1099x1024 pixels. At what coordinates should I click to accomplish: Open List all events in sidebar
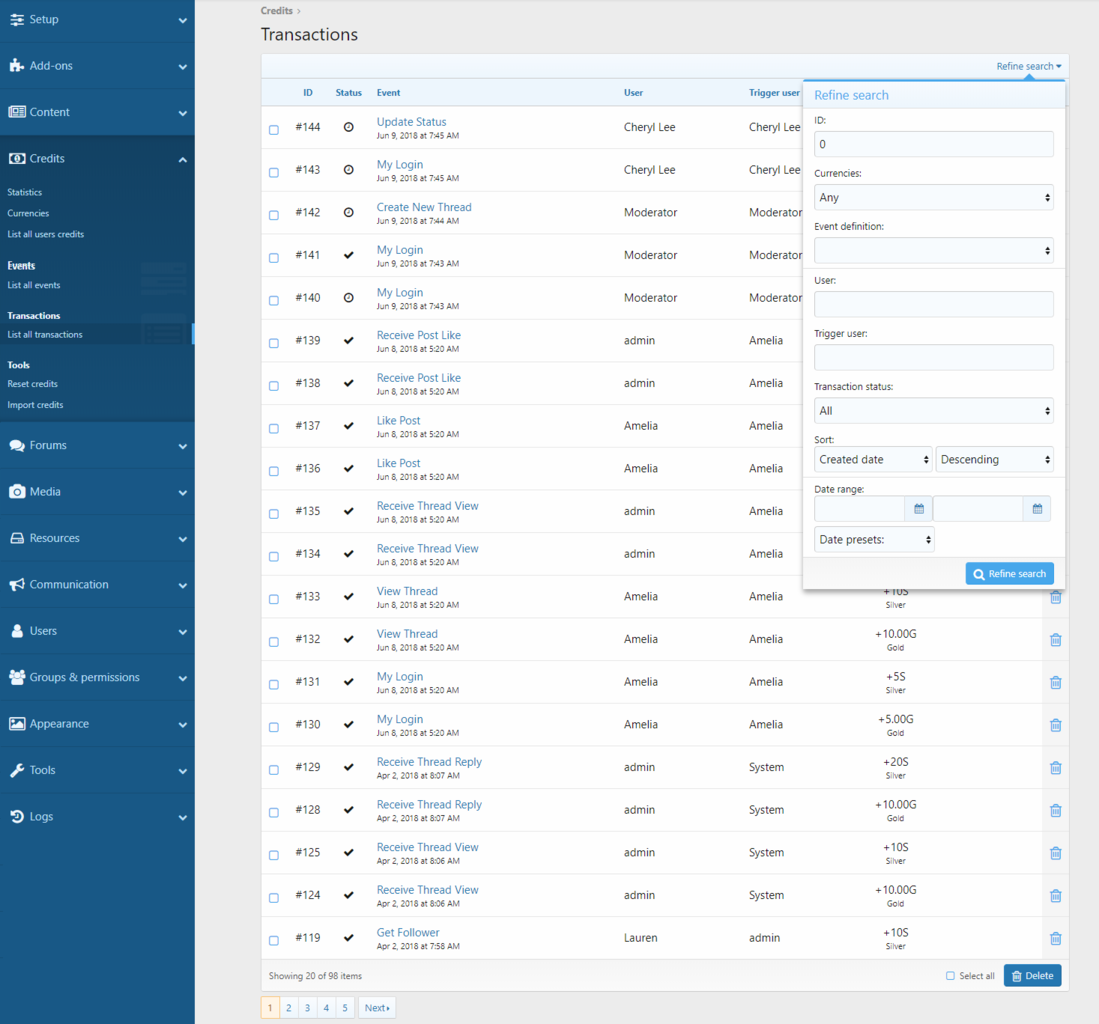coord(34,286)
